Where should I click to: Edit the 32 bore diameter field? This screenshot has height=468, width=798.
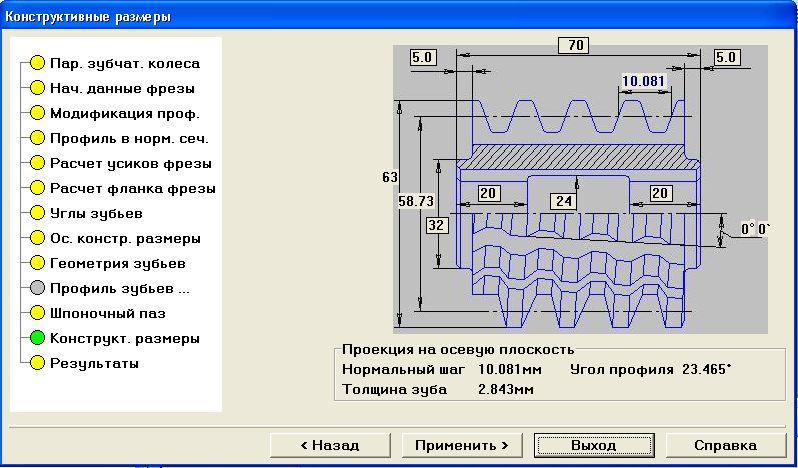pos(437,225)
